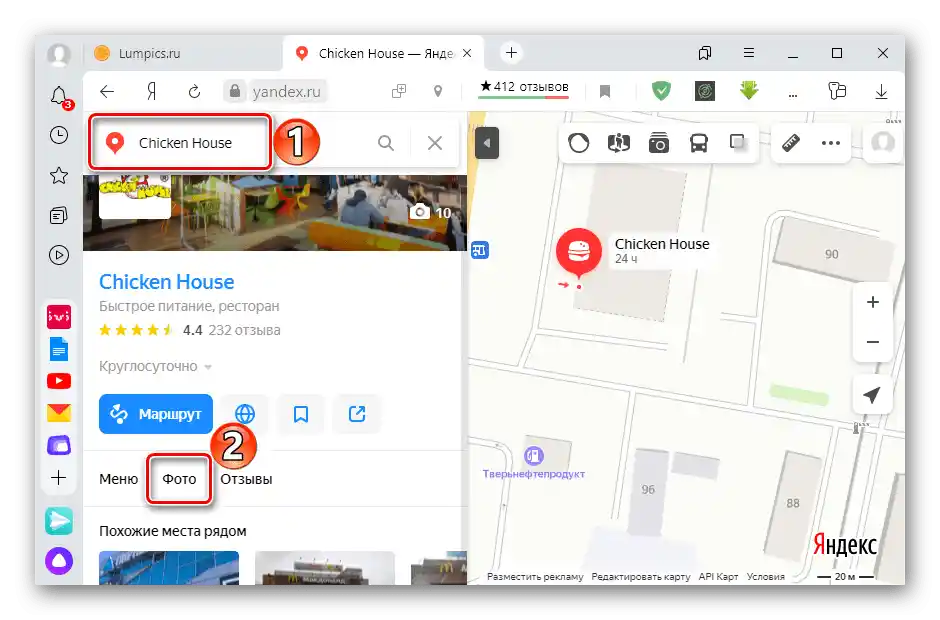Run search with magnifier icon
The height and width of the screenshot is (620, 940).
coord(386,143)
